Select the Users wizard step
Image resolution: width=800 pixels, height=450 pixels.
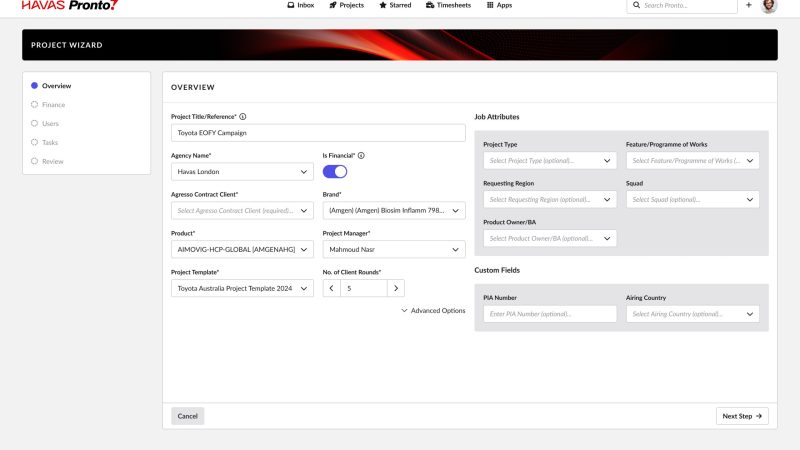(x=45, y=123)
